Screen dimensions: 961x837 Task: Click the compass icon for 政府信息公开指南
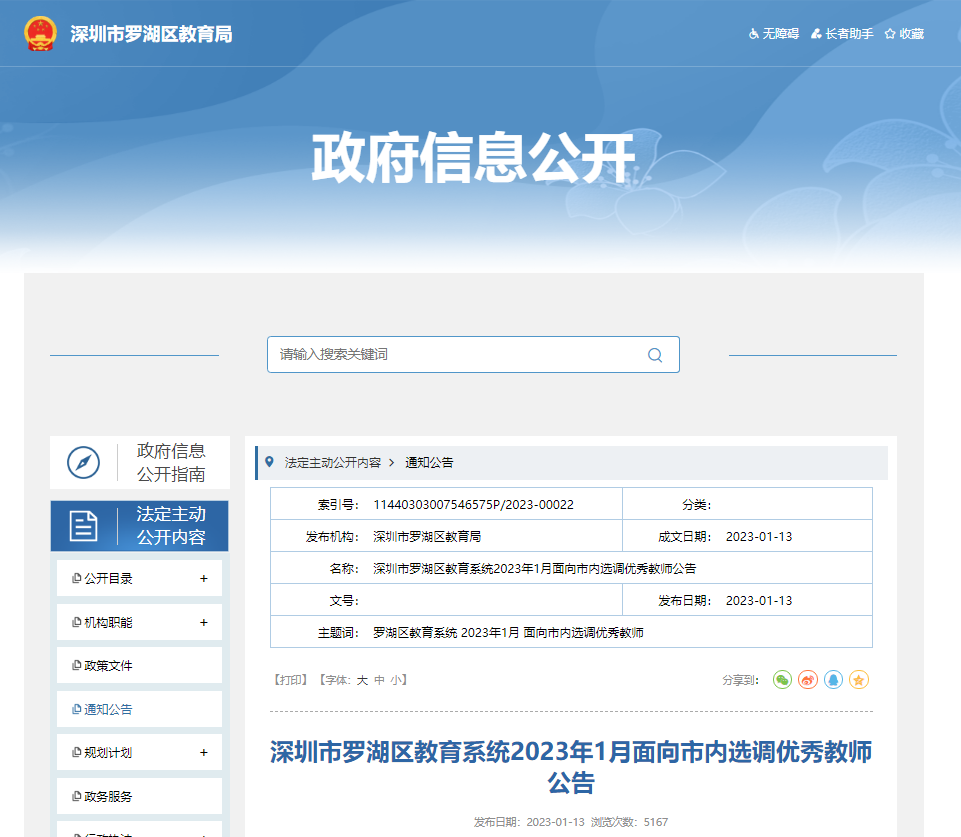(83, 463)
